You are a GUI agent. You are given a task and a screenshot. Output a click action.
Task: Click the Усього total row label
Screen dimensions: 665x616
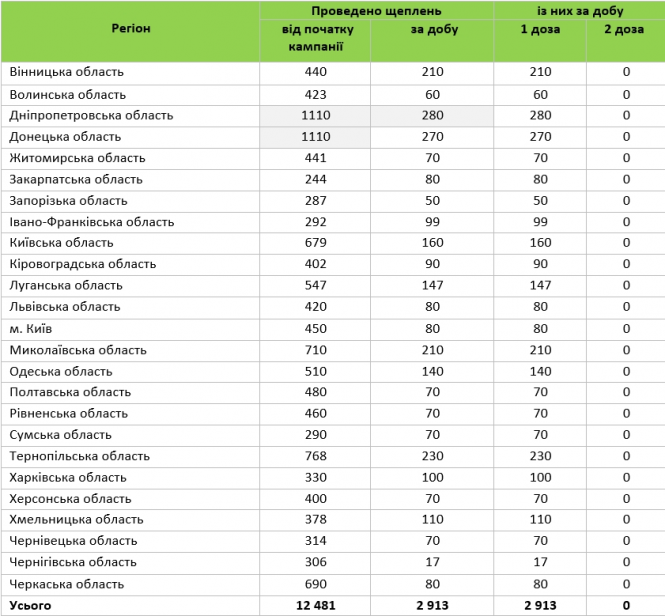coord(30,605)
